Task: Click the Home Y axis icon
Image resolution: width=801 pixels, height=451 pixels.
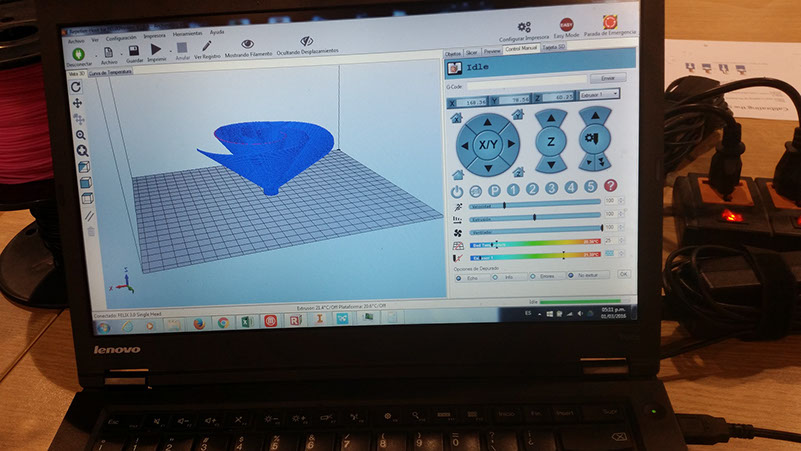Action: (517, 114)
